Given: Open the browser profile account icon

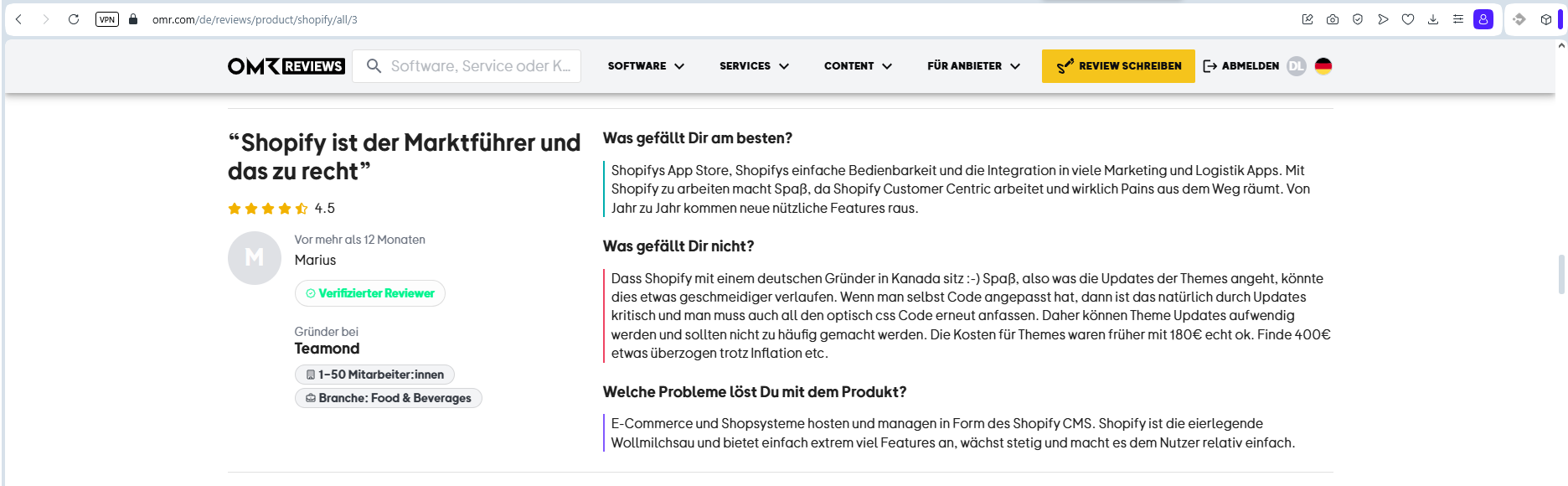Looking at the screenshot, I should pos(1483,19).
